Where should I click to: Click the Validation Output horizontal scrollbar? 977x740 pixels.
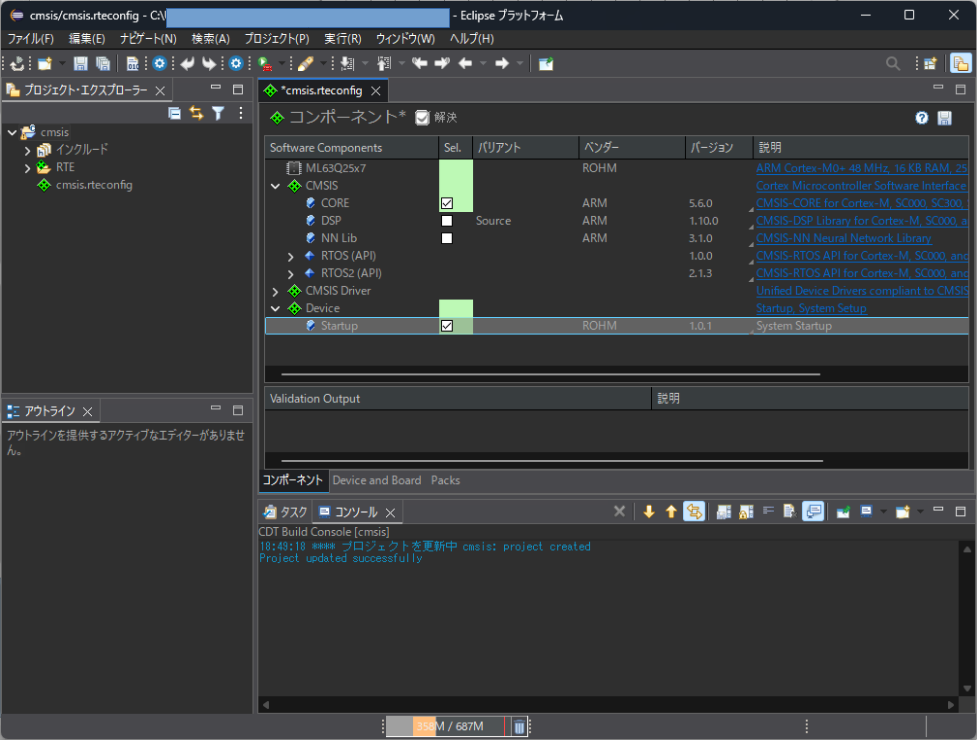(552, 461)
